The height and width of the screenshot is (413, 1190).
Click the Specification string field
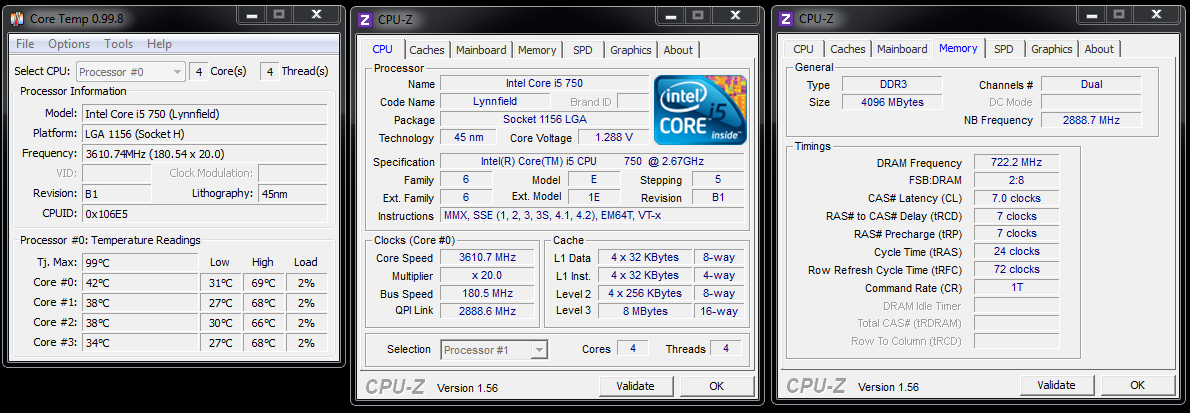592,162
